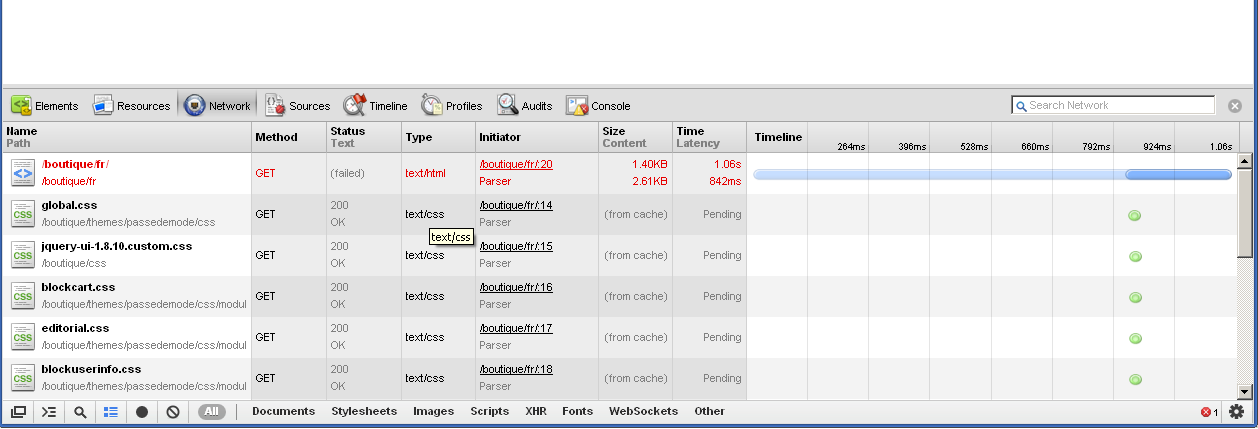Follow initiator link /boutique/fr/:17
Viewport: 1258px width, 429px height.
[x=516, y=328]
